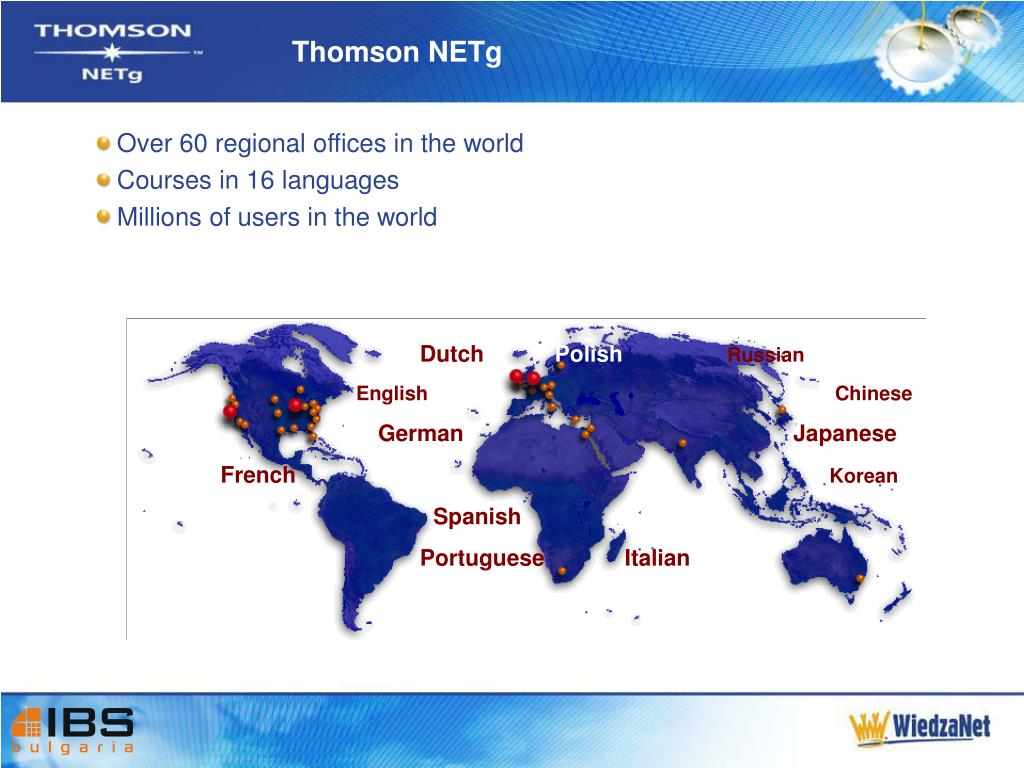The height and width of the screenshot is (768, 1024).
Task: Click the orange dot in Australia
Action: (x=860, y=578)
